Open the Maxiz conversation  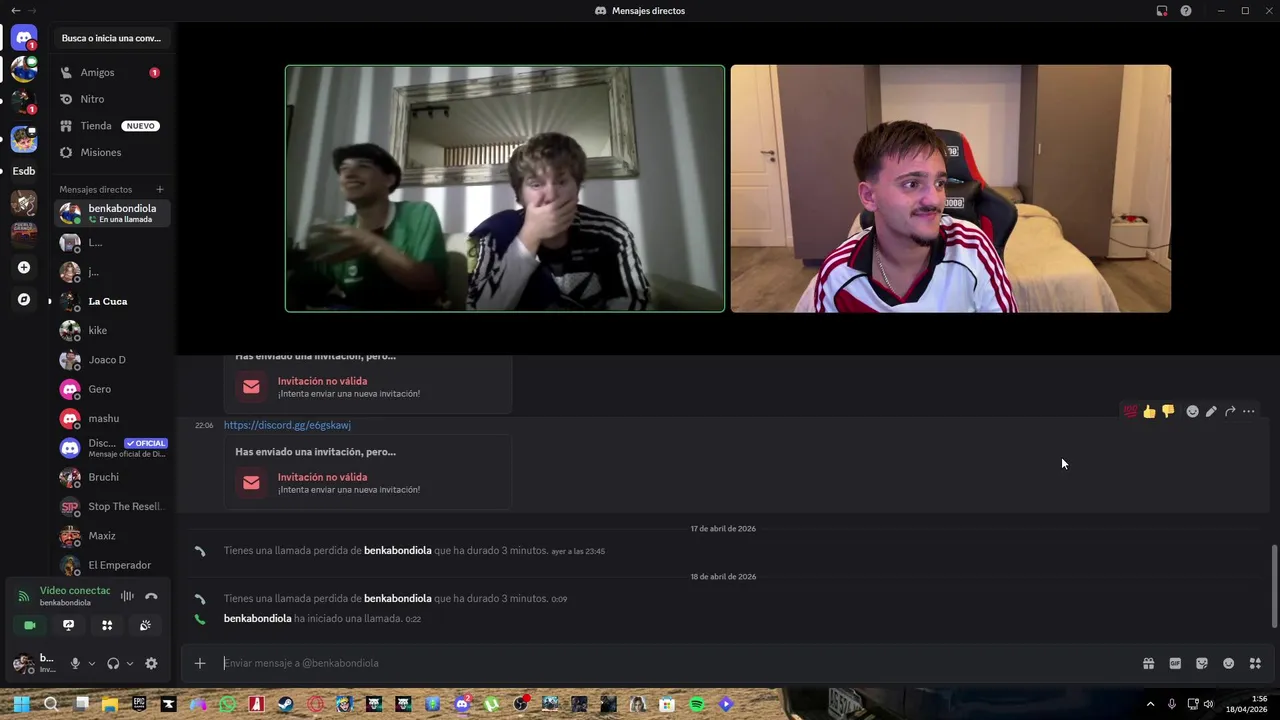point(112,536)
